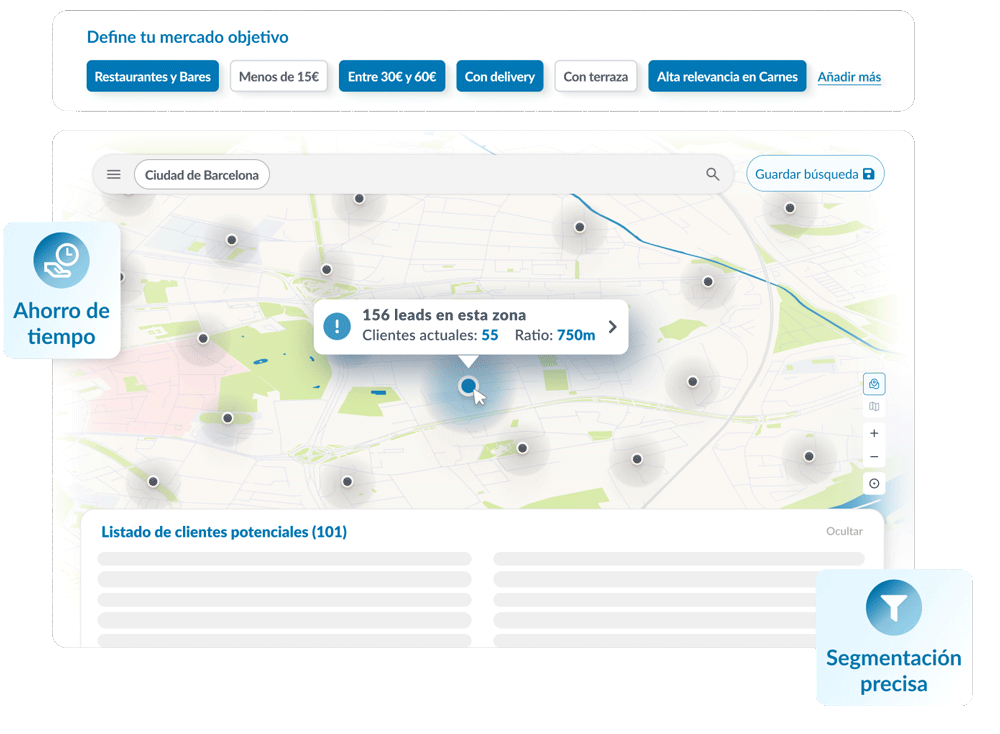Select the Ciudad de Barcelona location chip
1000x734 pixels.
(202, 175)
